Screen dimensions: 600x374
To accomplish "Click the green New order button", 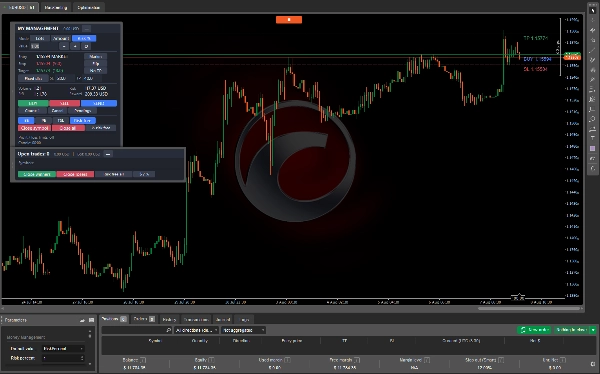I will [534, 330].
